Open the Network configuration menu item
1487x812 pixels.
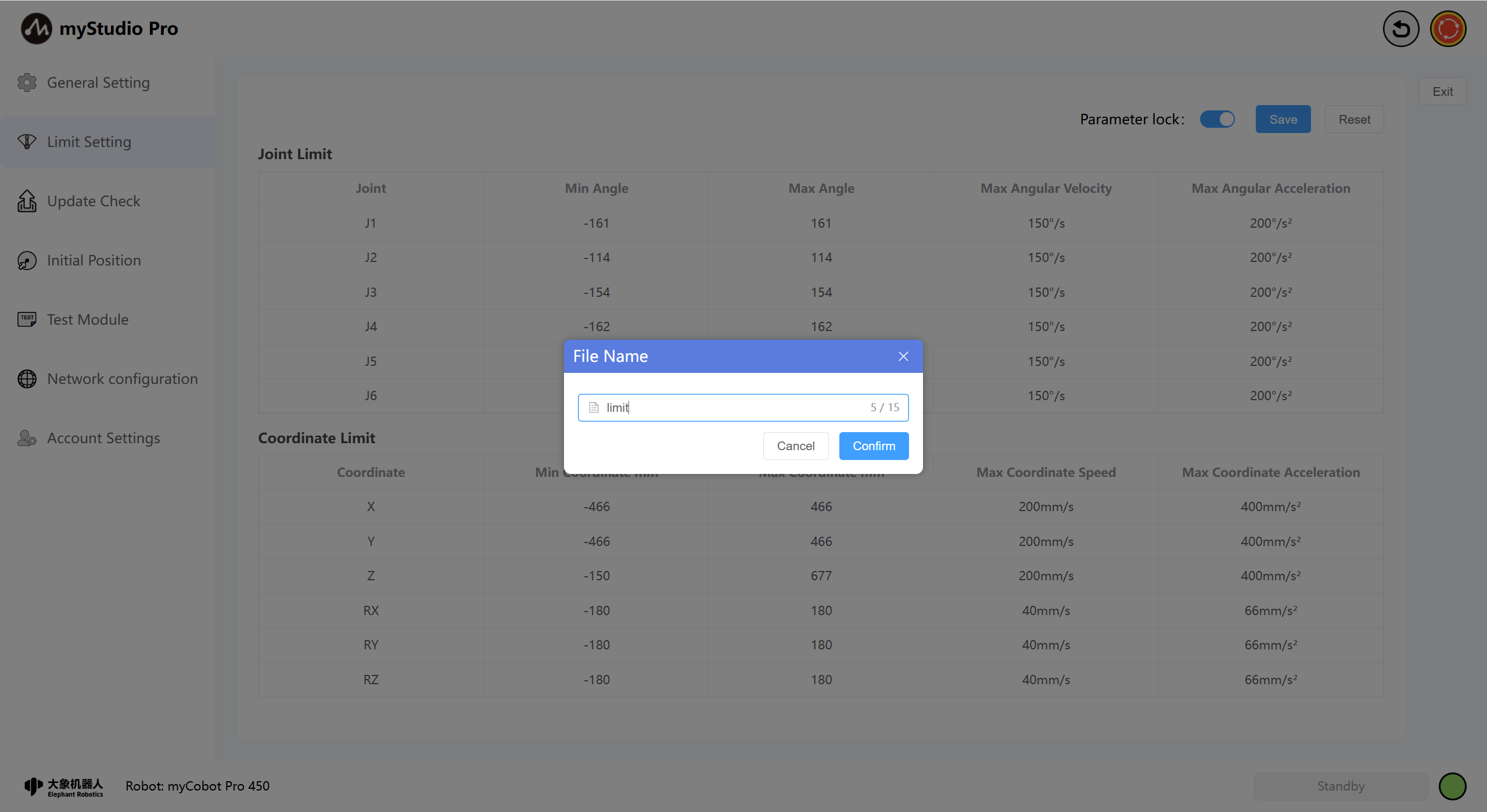click(123, 379)
